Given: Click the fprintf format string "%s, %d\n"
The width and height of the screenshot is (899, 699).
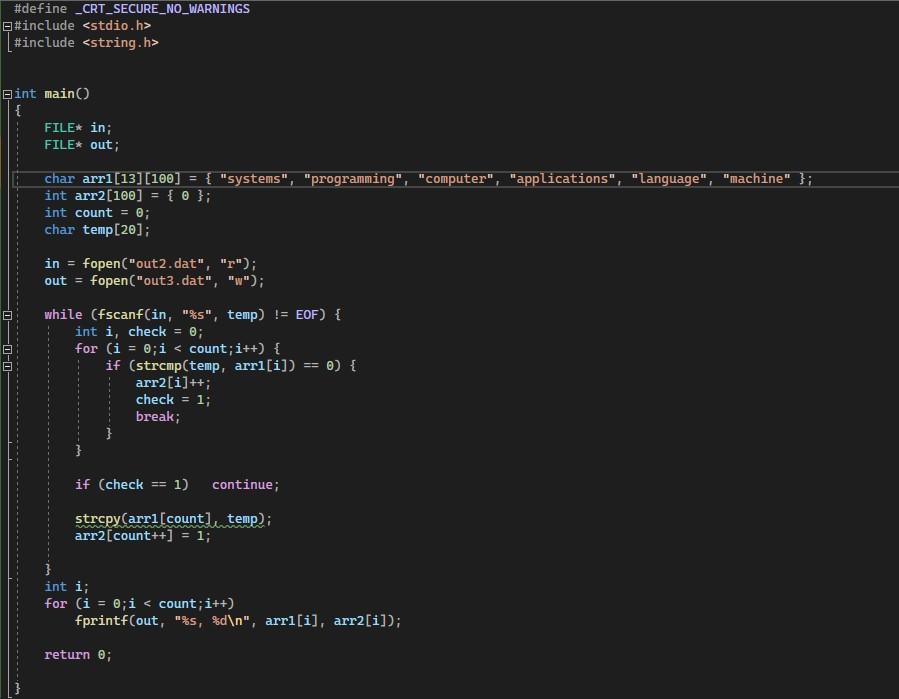Looking at the screenshot, I should coord(210,620).
